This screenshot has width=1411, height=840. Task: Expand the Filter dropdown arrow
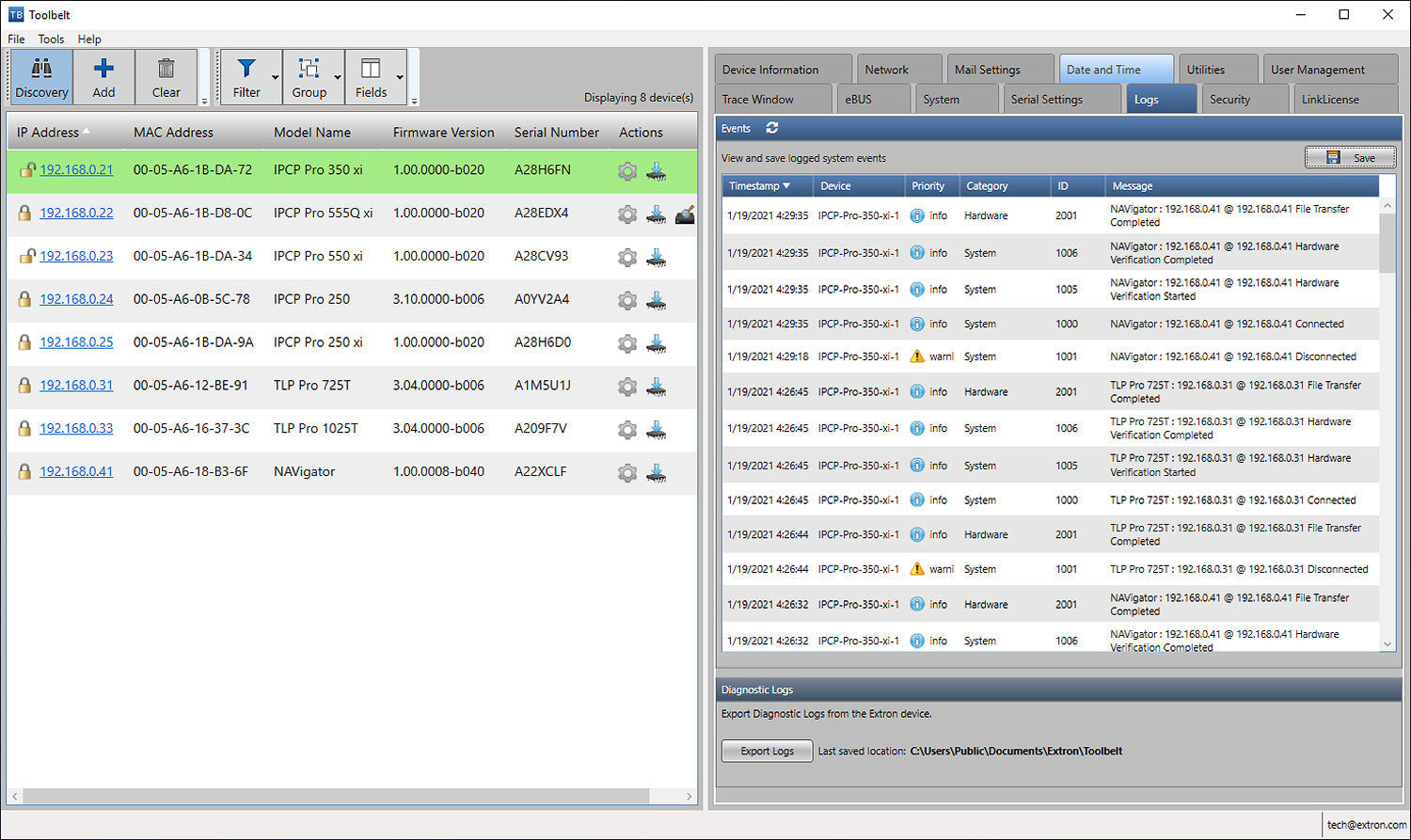276,77
